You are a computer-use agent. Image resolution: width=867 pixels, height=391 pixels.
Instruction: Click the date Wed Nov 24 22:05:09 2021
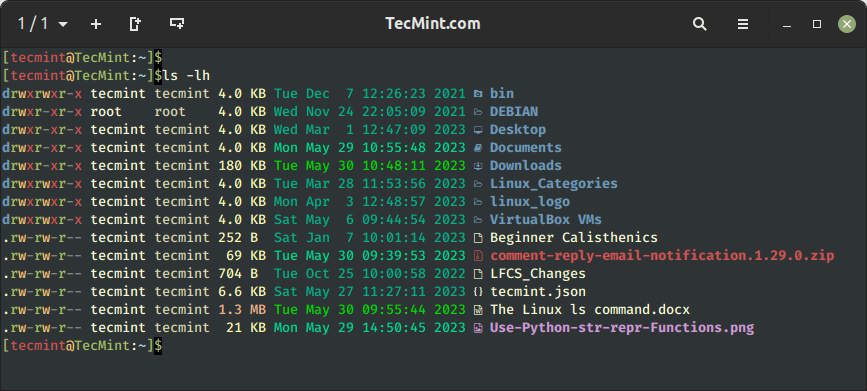[x=369, y=112]
